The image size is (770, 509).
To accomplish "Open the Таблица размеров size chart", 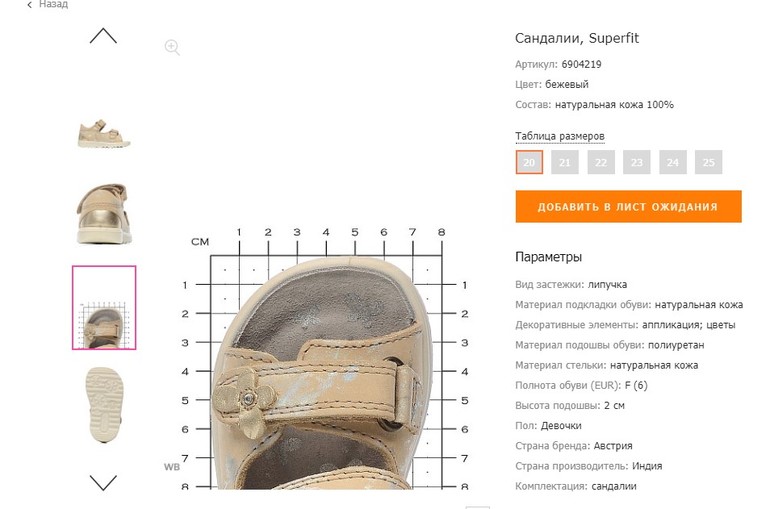I will (559, 136).
